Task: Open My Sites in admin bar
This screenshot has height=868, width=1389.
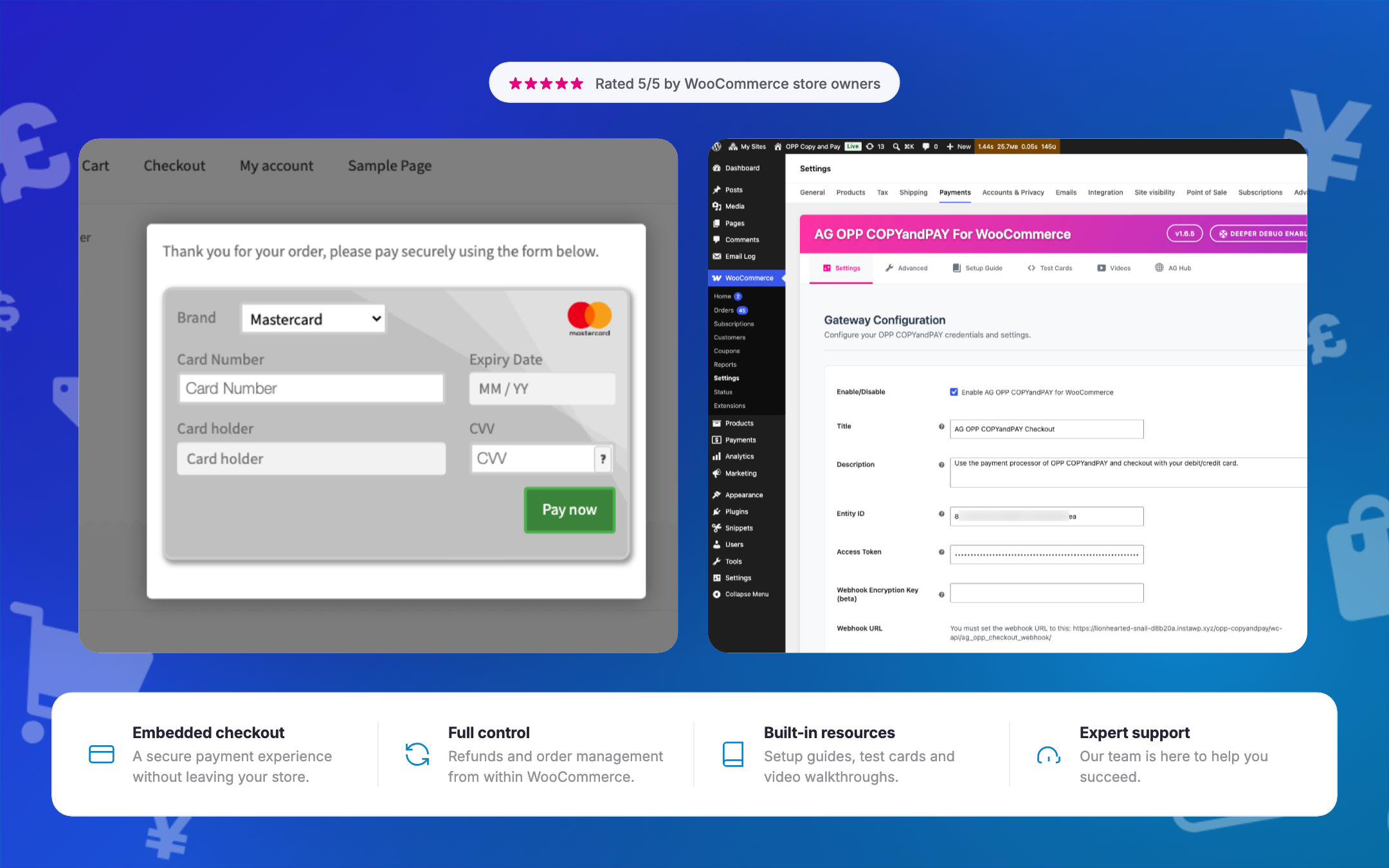Action: (x=747, y=147)
